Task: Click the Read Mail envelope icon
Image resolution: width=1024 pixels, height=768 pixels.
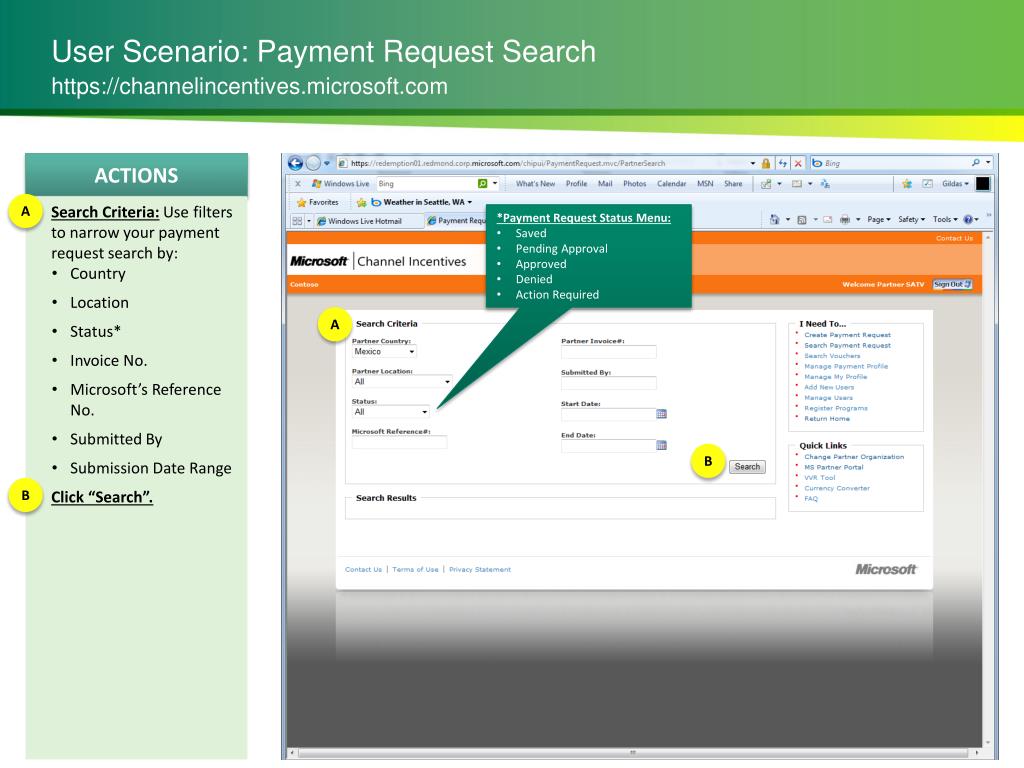Action: pyautogui.click(x=827, y=219)
